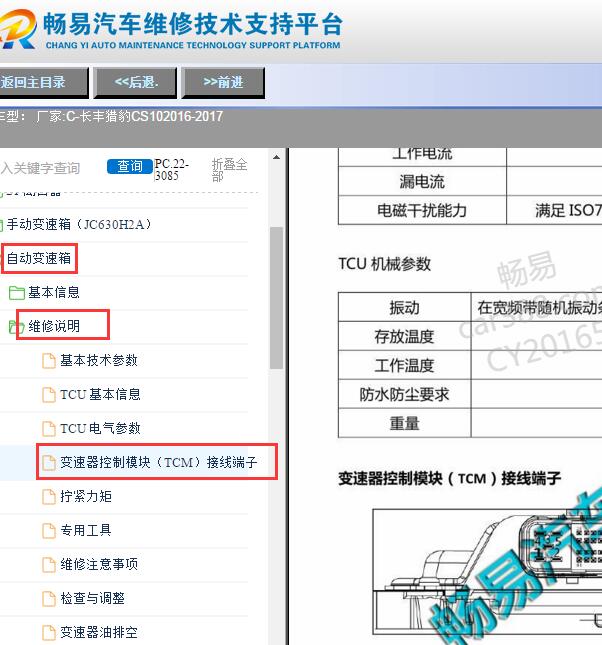Open the 拧紧力矩 document

[x=86, y=496]
